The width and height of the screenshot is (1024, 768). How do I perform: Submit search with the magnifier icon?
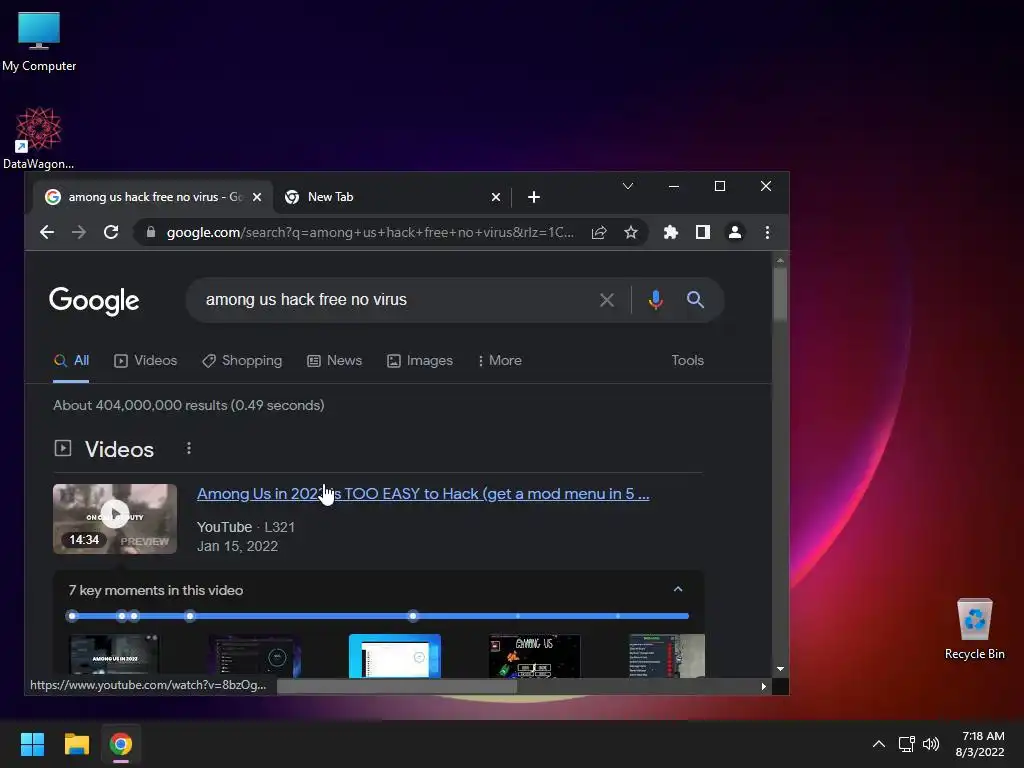click(x=696, y=300)
